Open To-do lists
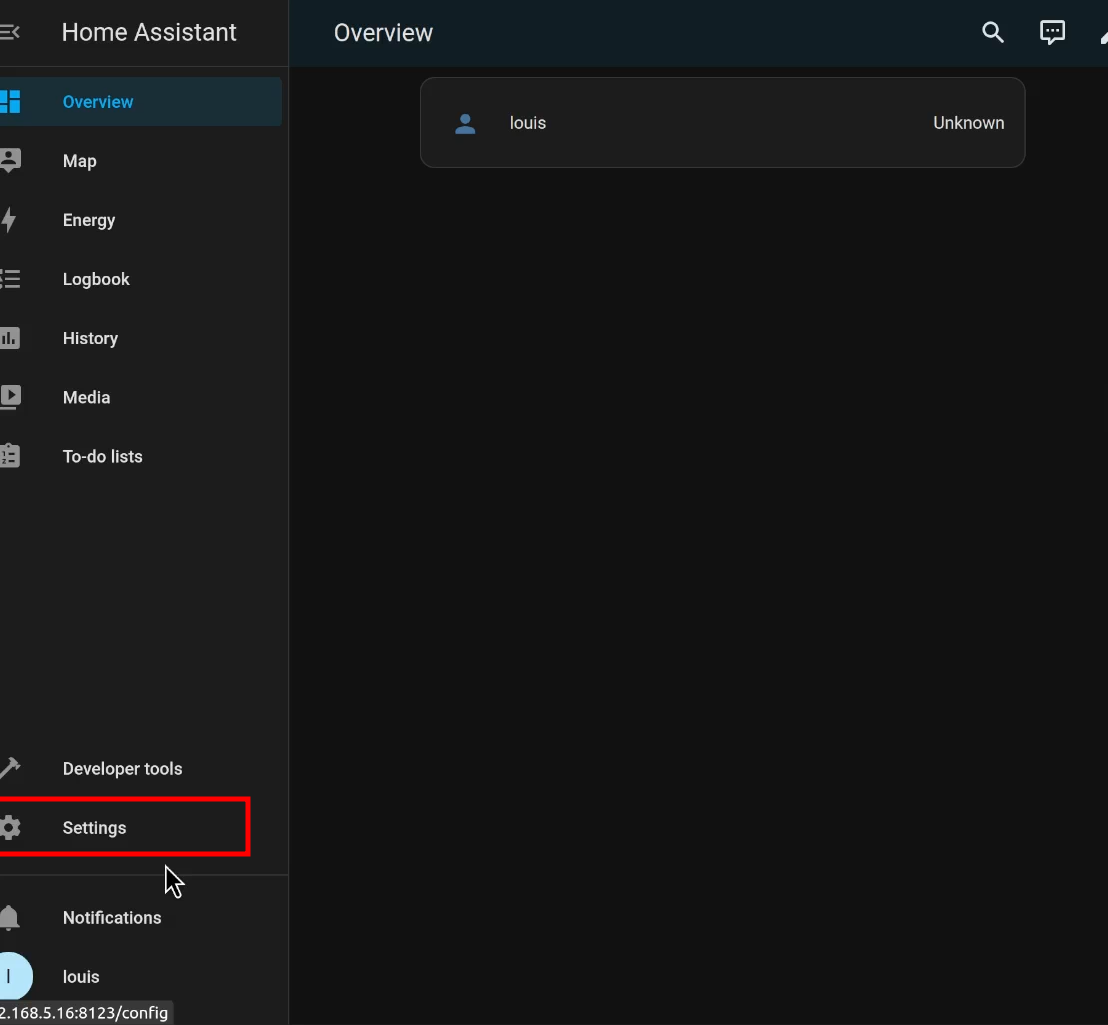 pos(141,456)
